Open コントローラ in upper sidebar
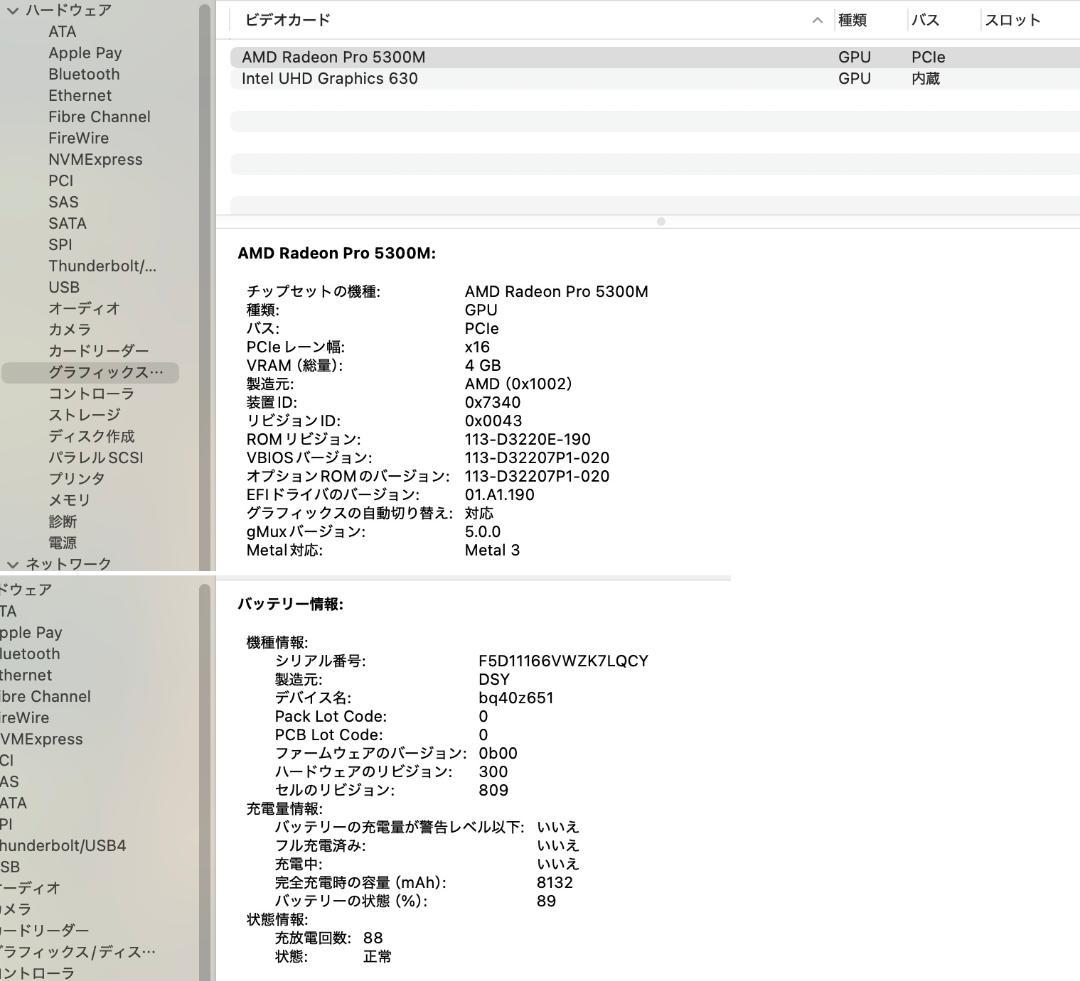The width and height of the screenshot is (1080, 981). [x=91, y=394]
